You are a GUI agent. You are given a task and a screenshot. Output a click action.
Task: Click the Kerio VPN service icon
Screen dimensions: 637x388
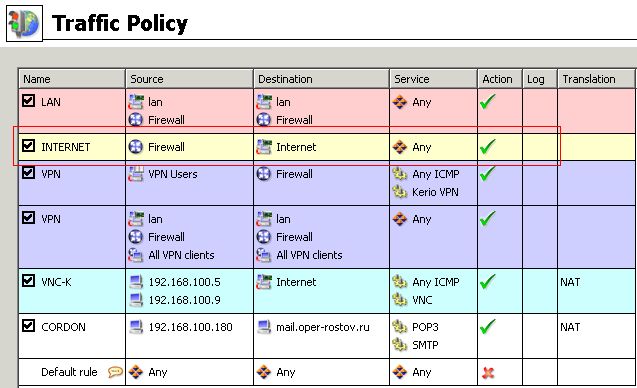399,192
